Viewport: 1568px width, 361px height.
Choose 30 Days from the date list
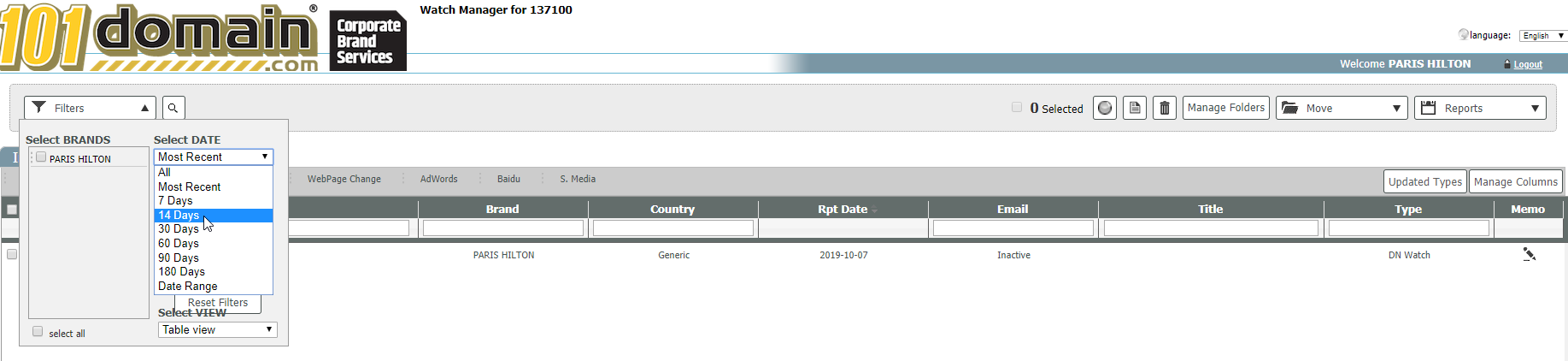179,229
